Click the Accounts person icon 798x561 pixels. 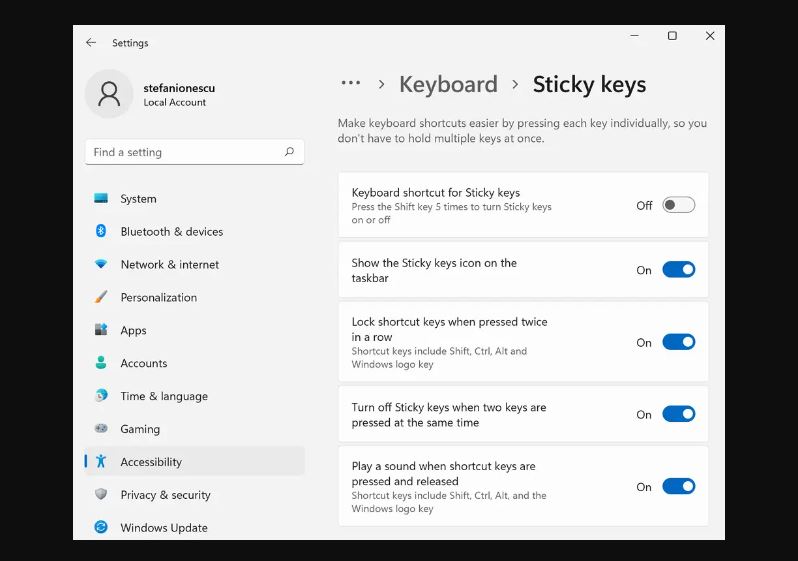pos(101,362)
